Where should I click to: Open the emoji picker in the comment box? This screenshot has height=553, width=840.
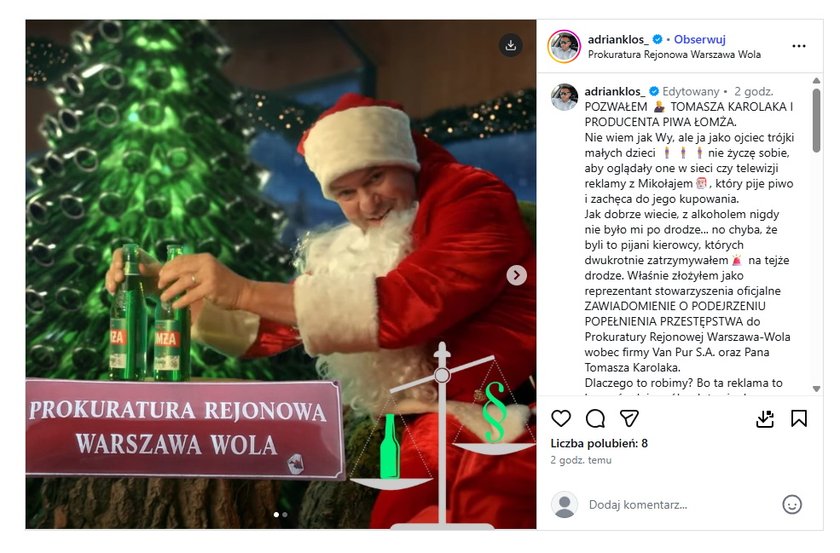[x=792, y=504]
